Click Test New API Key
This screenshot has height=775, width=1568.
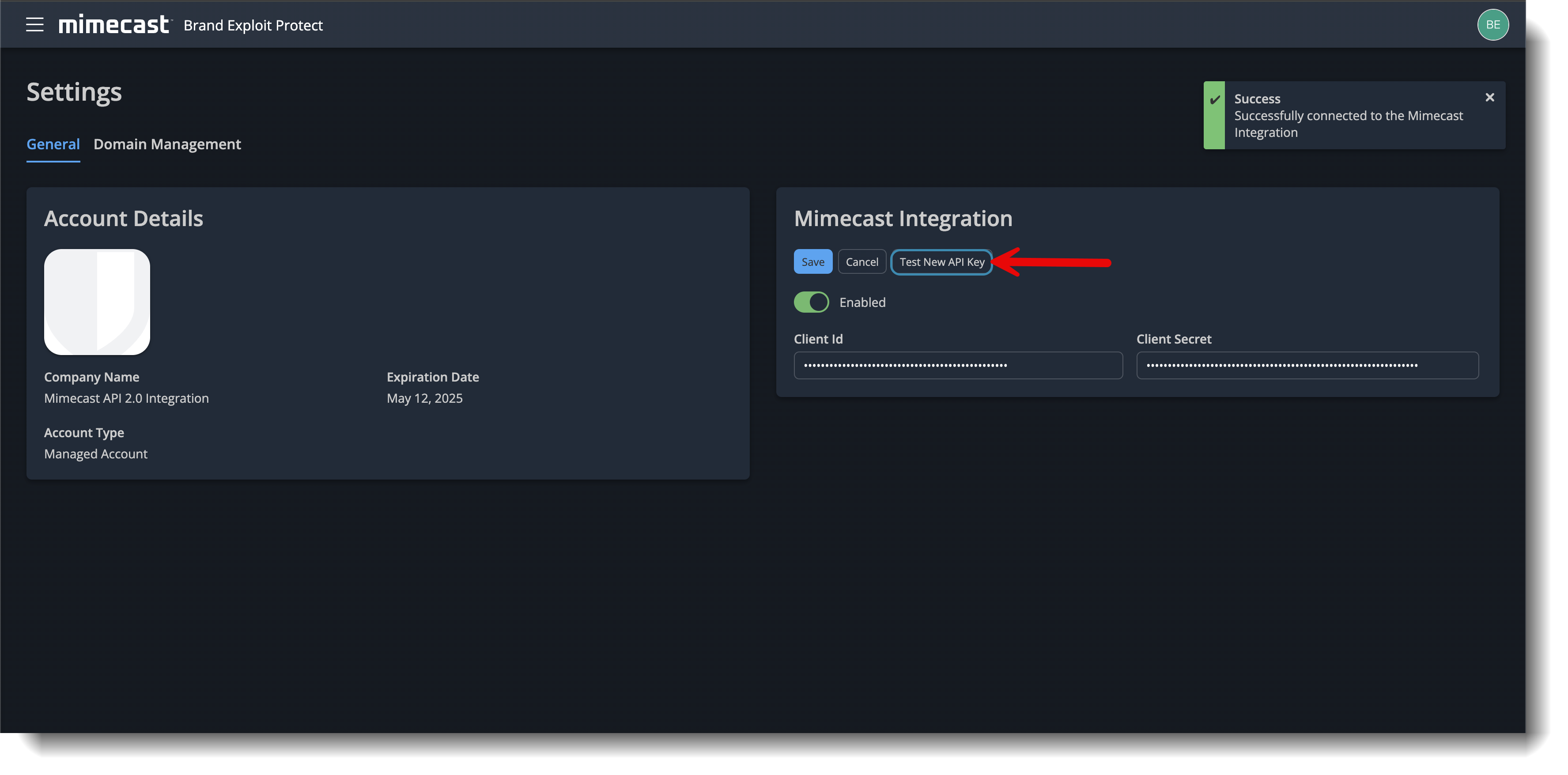(941, 262)
